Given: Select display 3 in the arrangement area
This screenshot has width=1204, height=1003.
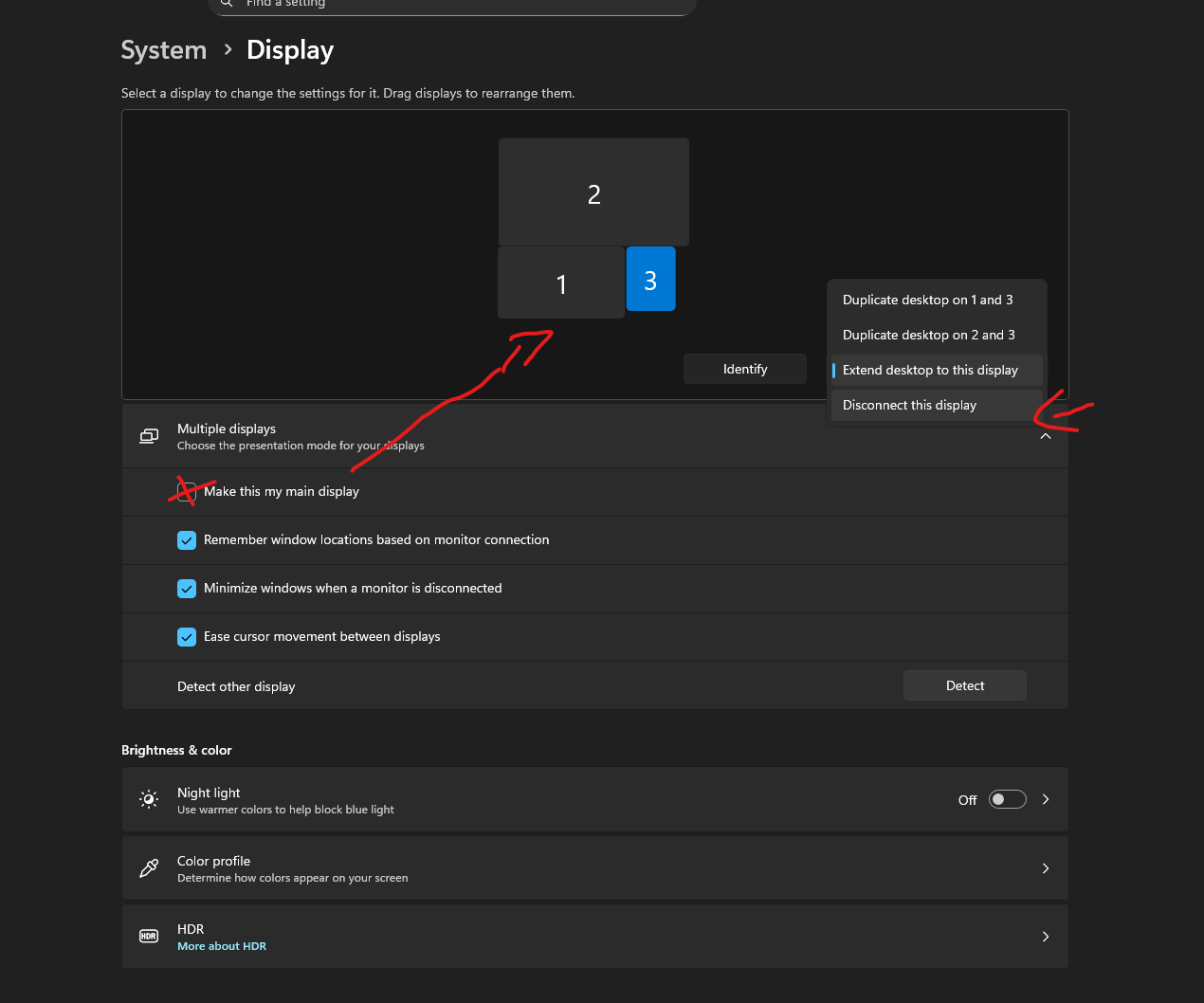Looking at the screenshot, I should pos(650,279).
